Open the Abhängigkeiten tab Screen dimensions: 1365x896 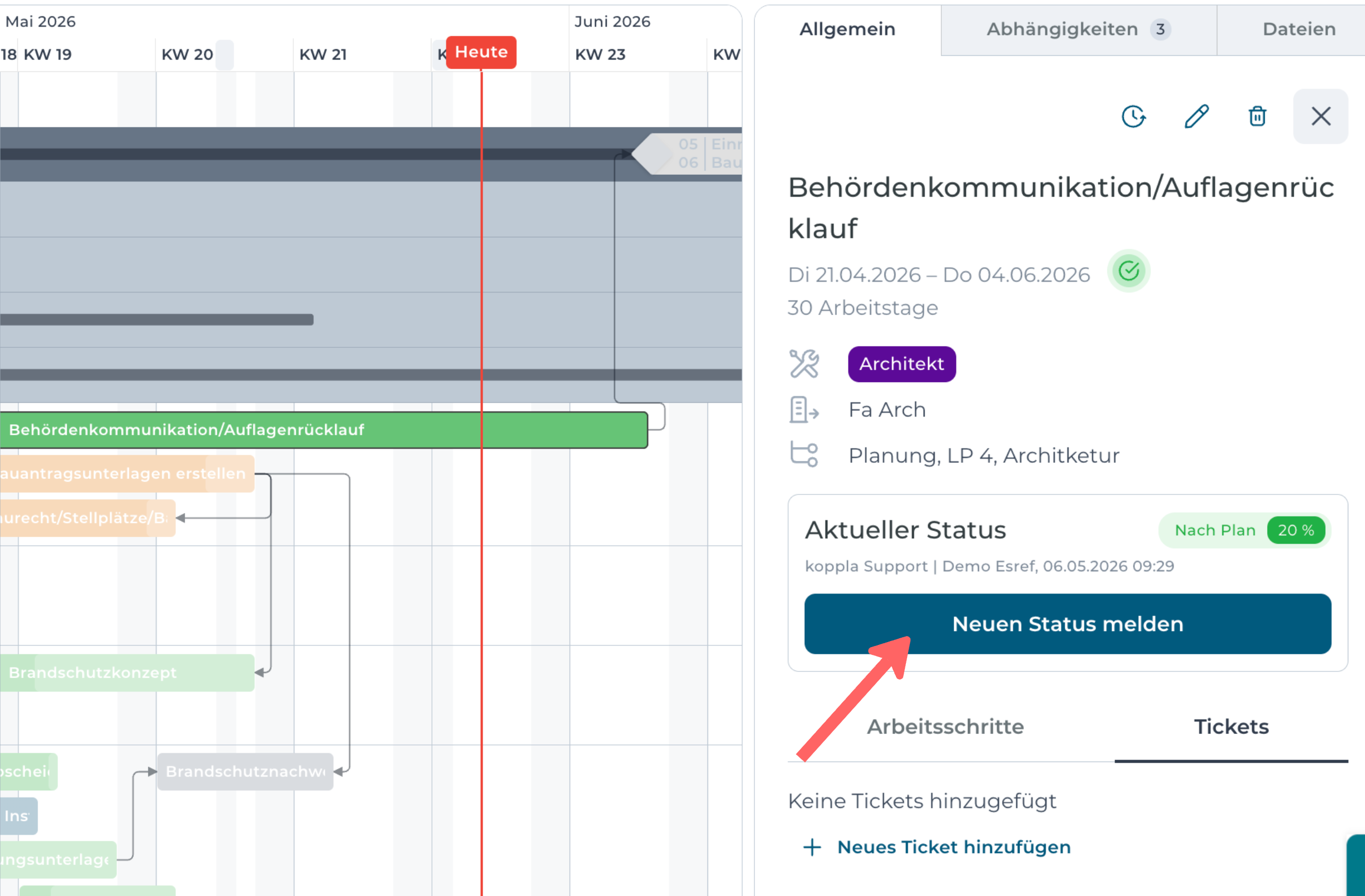[x=1079, y=29]
